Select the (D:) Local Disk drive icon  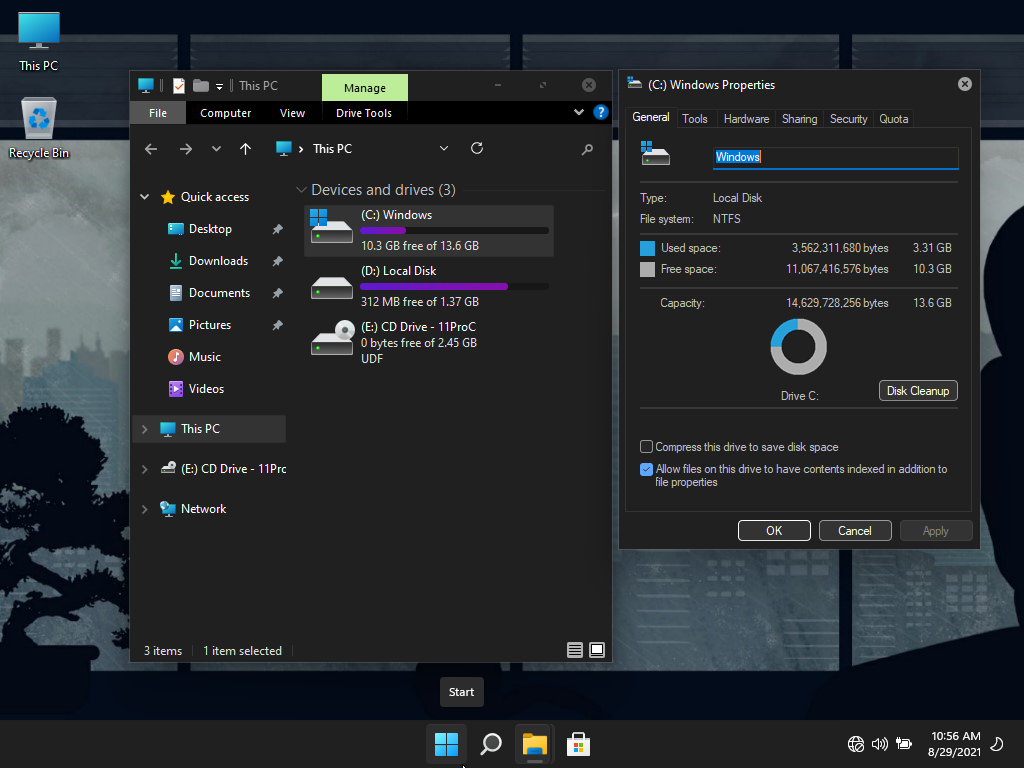pos(331,287)
